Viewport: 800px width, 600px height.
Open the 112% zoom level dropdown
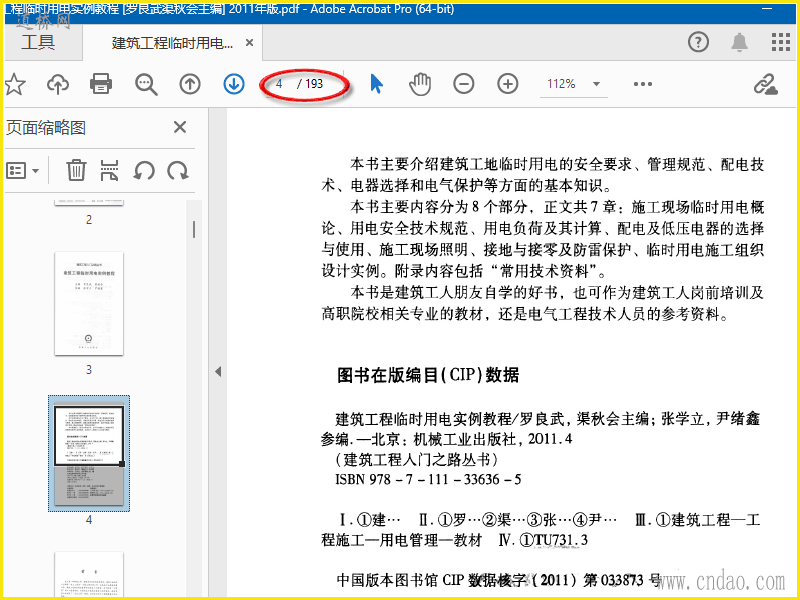(x=595, y=84)
